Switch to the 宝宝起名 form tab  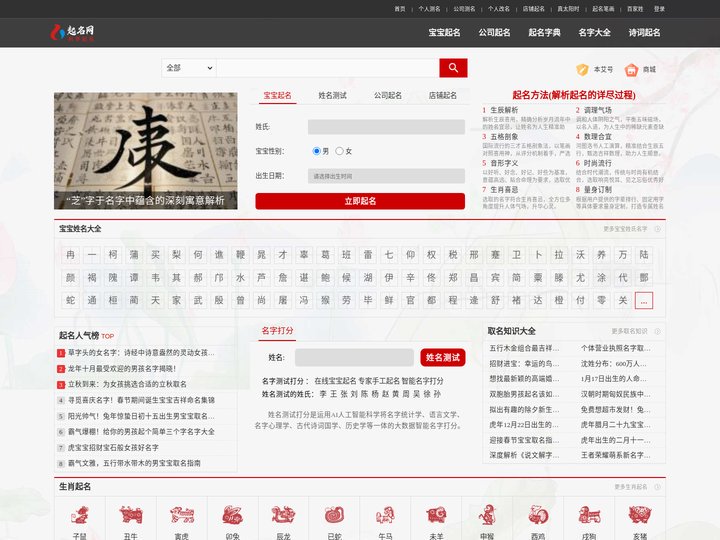[x=277, y=96]
